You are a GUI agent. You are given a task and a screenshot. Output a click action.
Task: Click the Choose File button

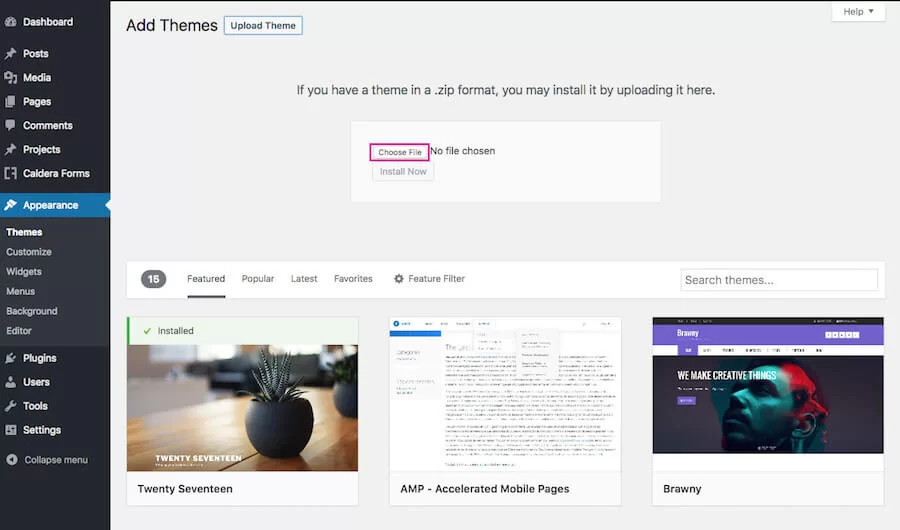tap(399, 152)
